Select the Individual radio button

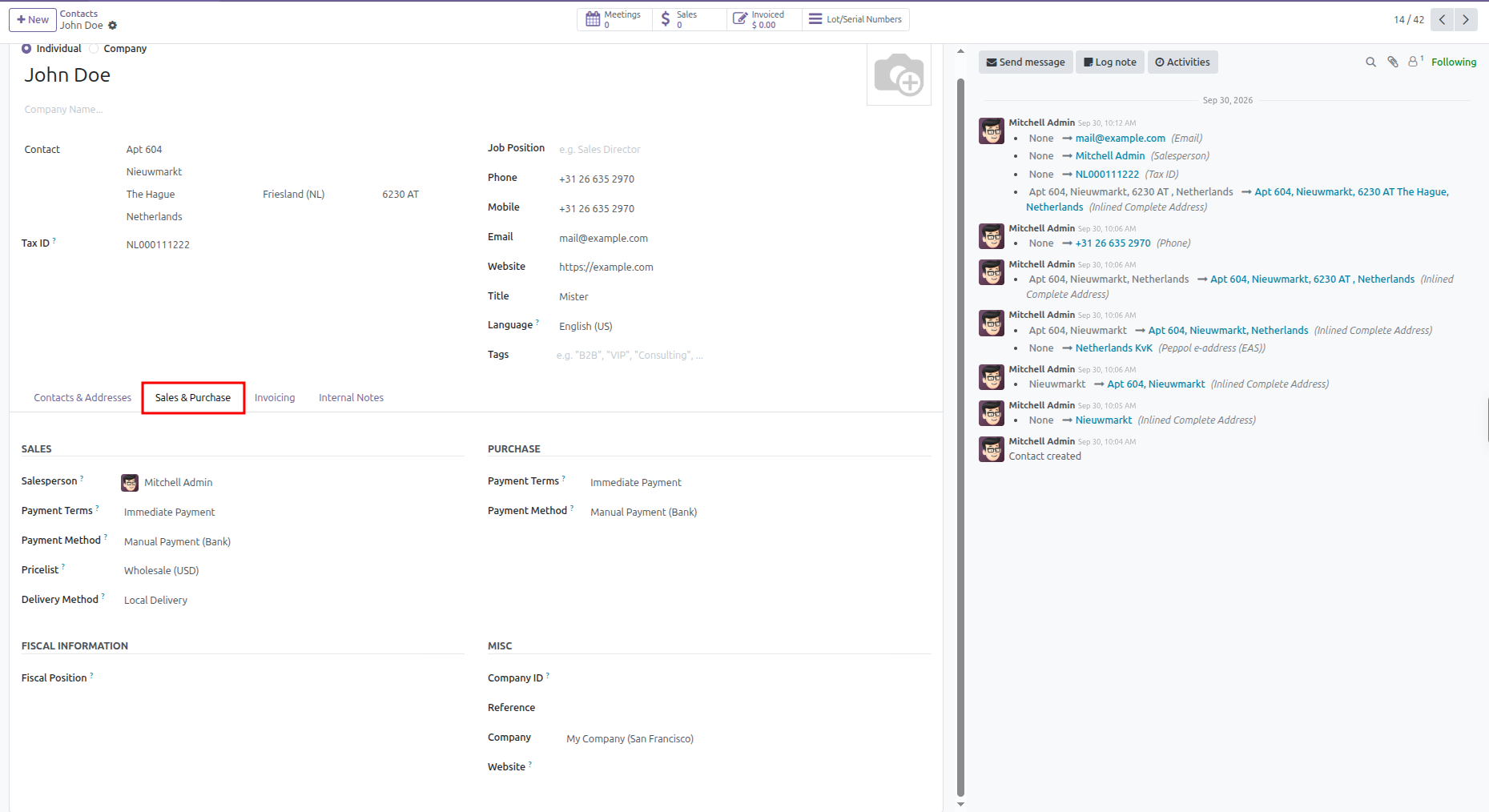[x=26, y=49]
